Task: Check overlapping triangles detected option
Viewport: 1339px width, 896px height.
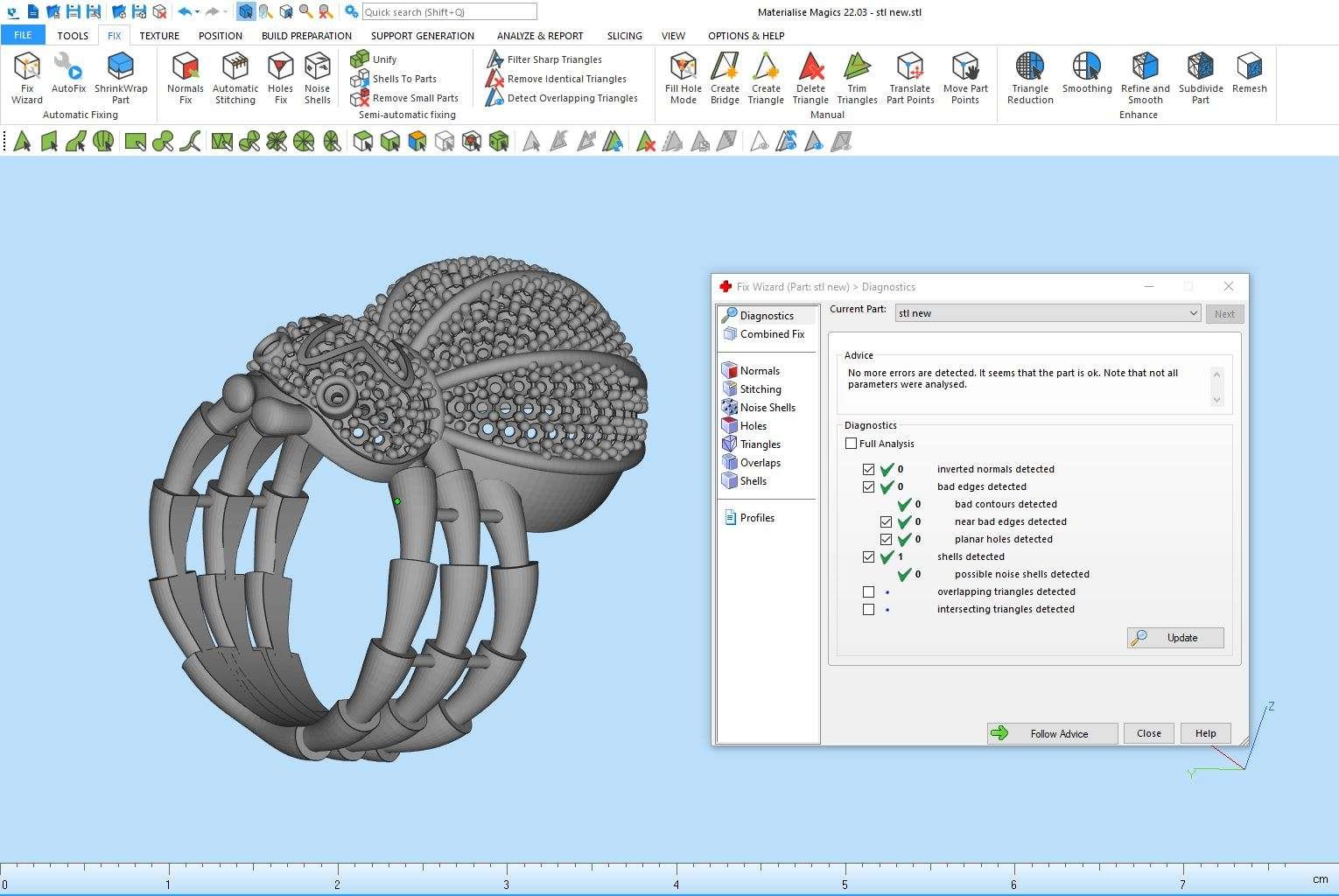Action: tap(868, 592)
